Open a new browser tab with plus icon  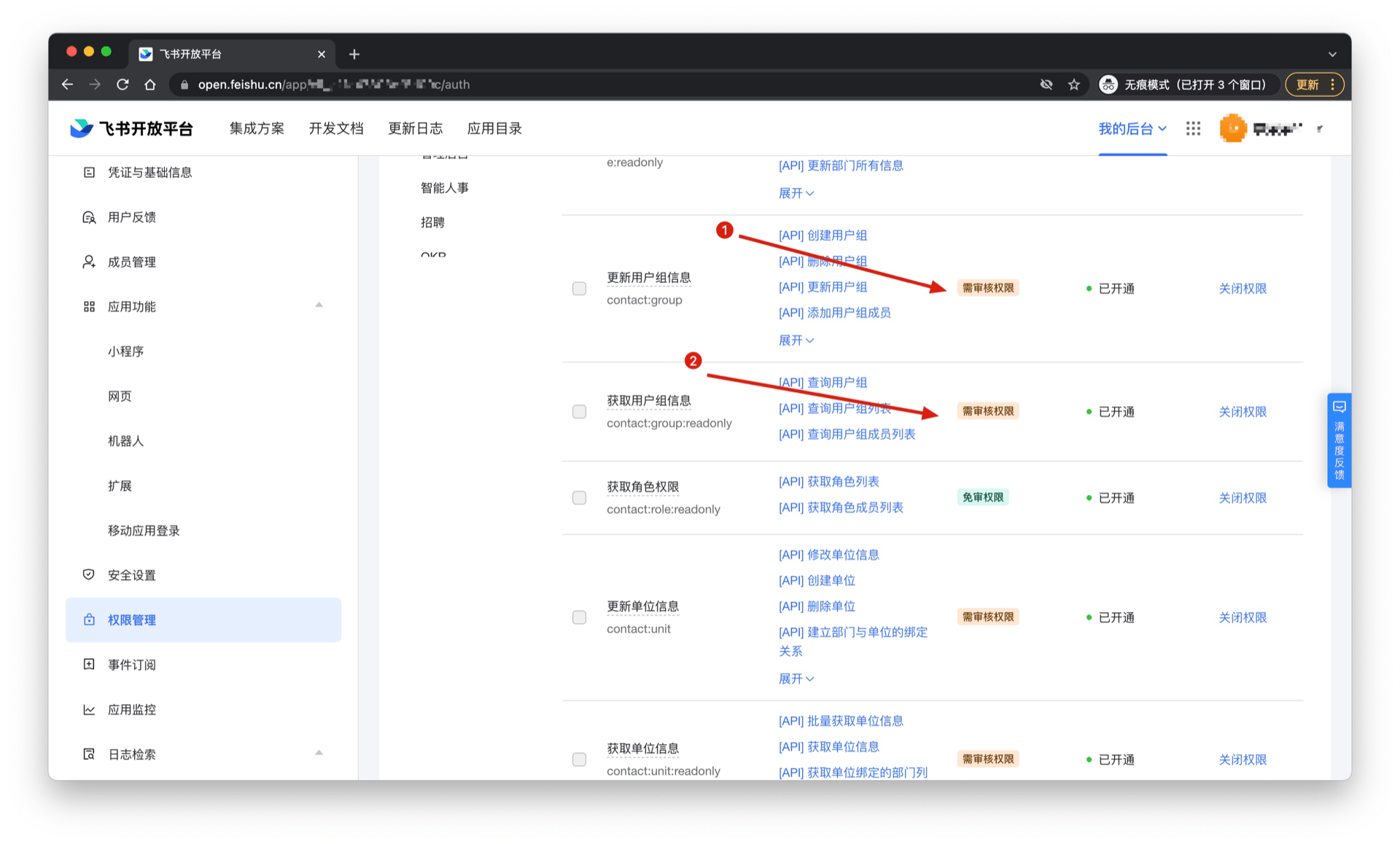[354, 54]
